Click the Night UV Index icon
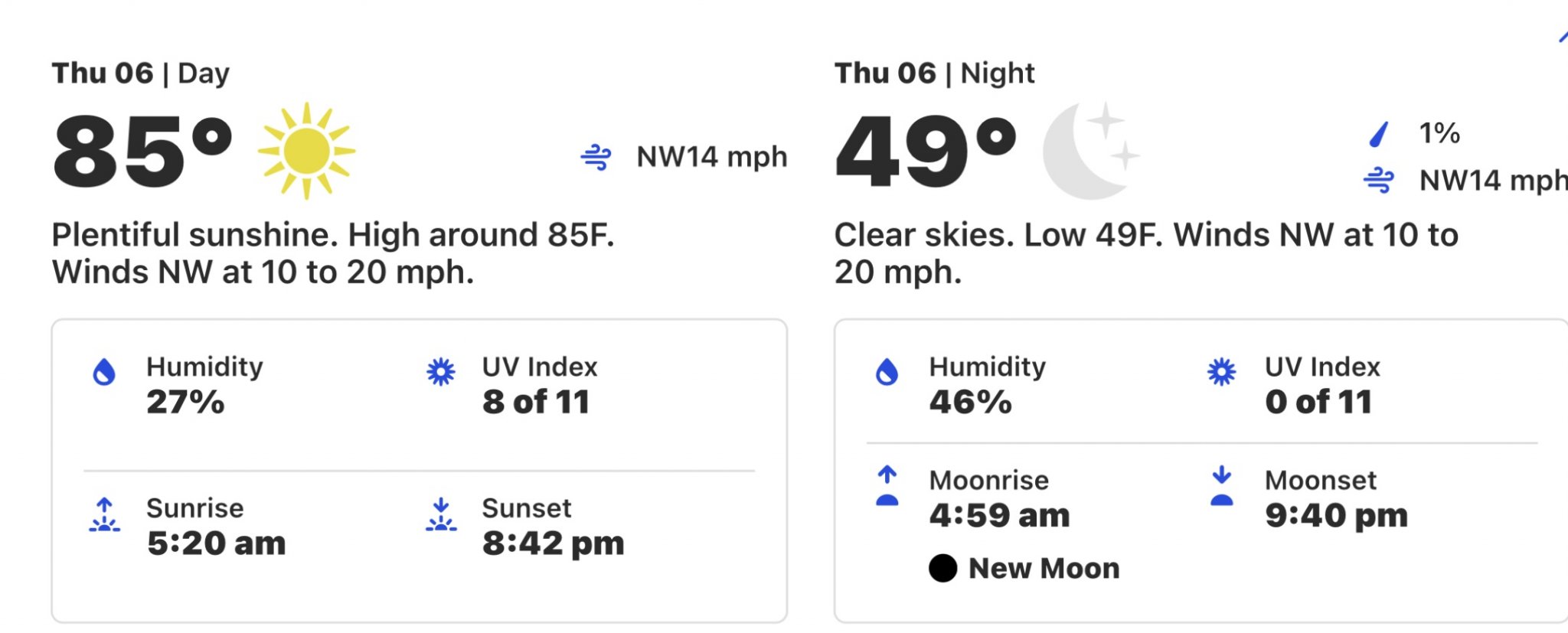Screen dimensions: 1568x633 point(1222,372)
